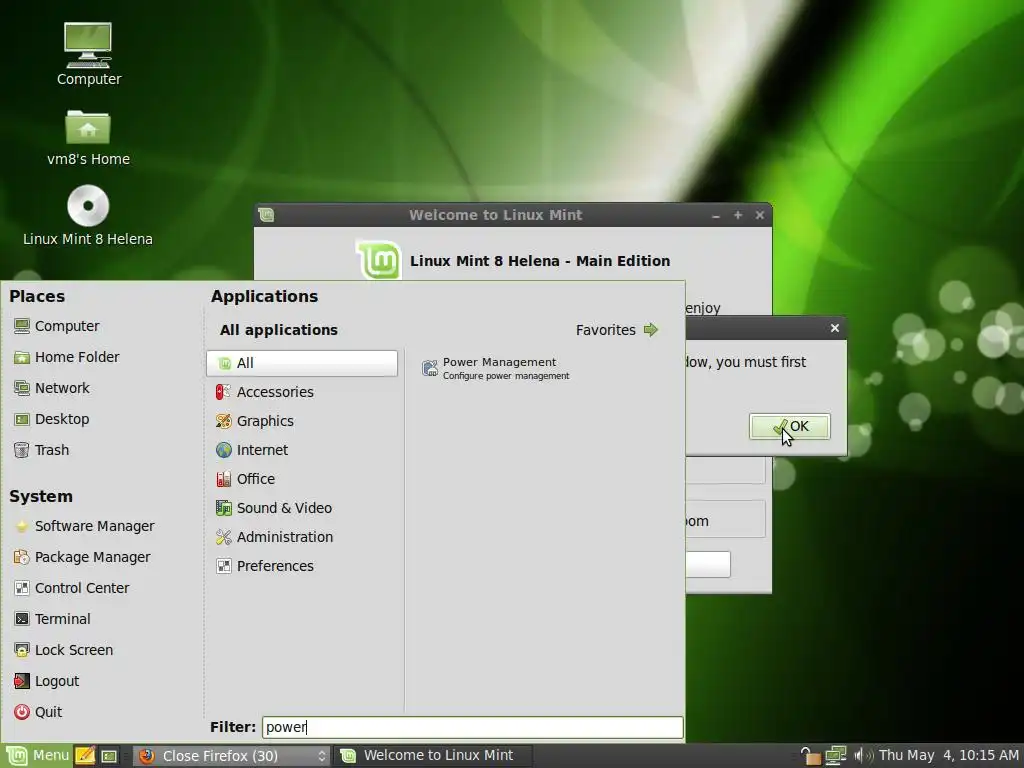The width and height of the screenshot is (1024, 768).
Task: Open Trash in Places
Action: click(42, 450)
